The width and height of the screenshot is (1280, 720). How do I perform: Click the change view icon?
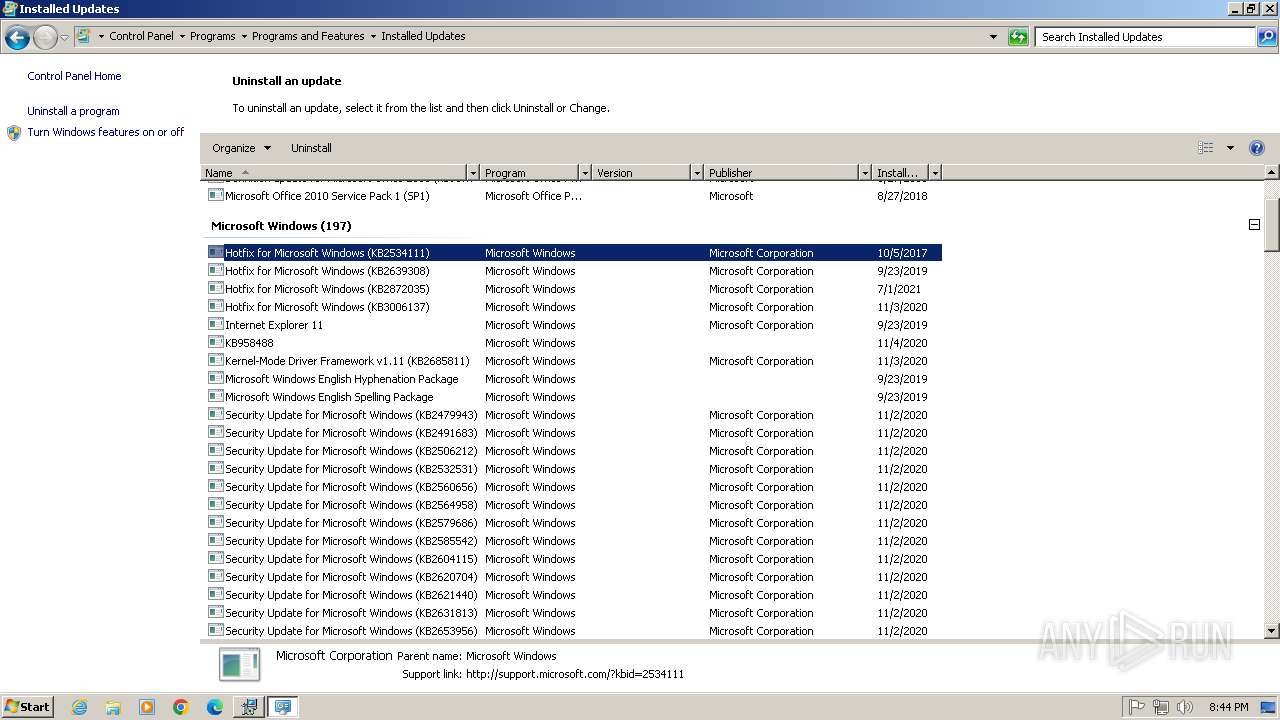point(1206,148)
